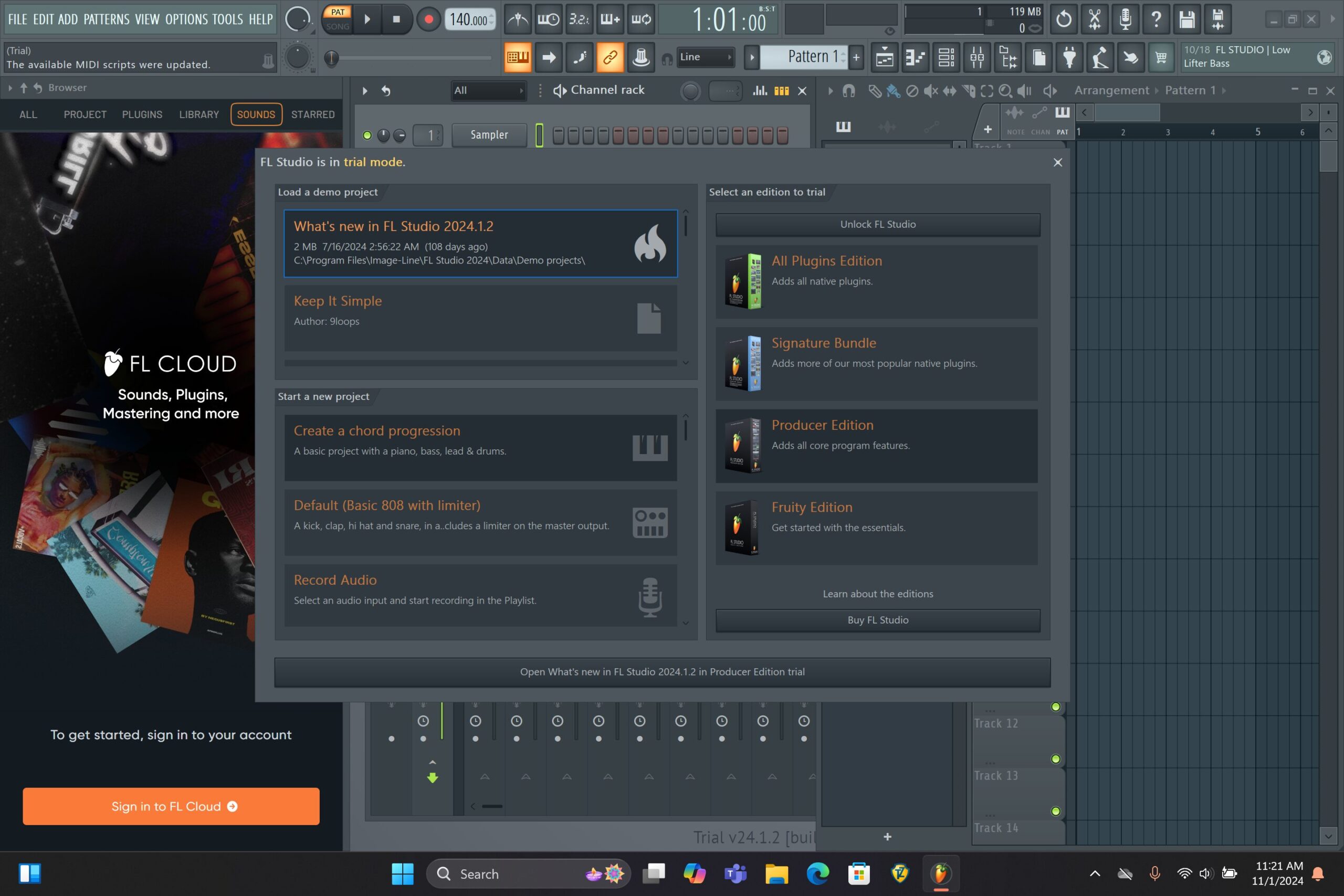
Task: Toggle step editing mode icon
Action: pos(580,57)
